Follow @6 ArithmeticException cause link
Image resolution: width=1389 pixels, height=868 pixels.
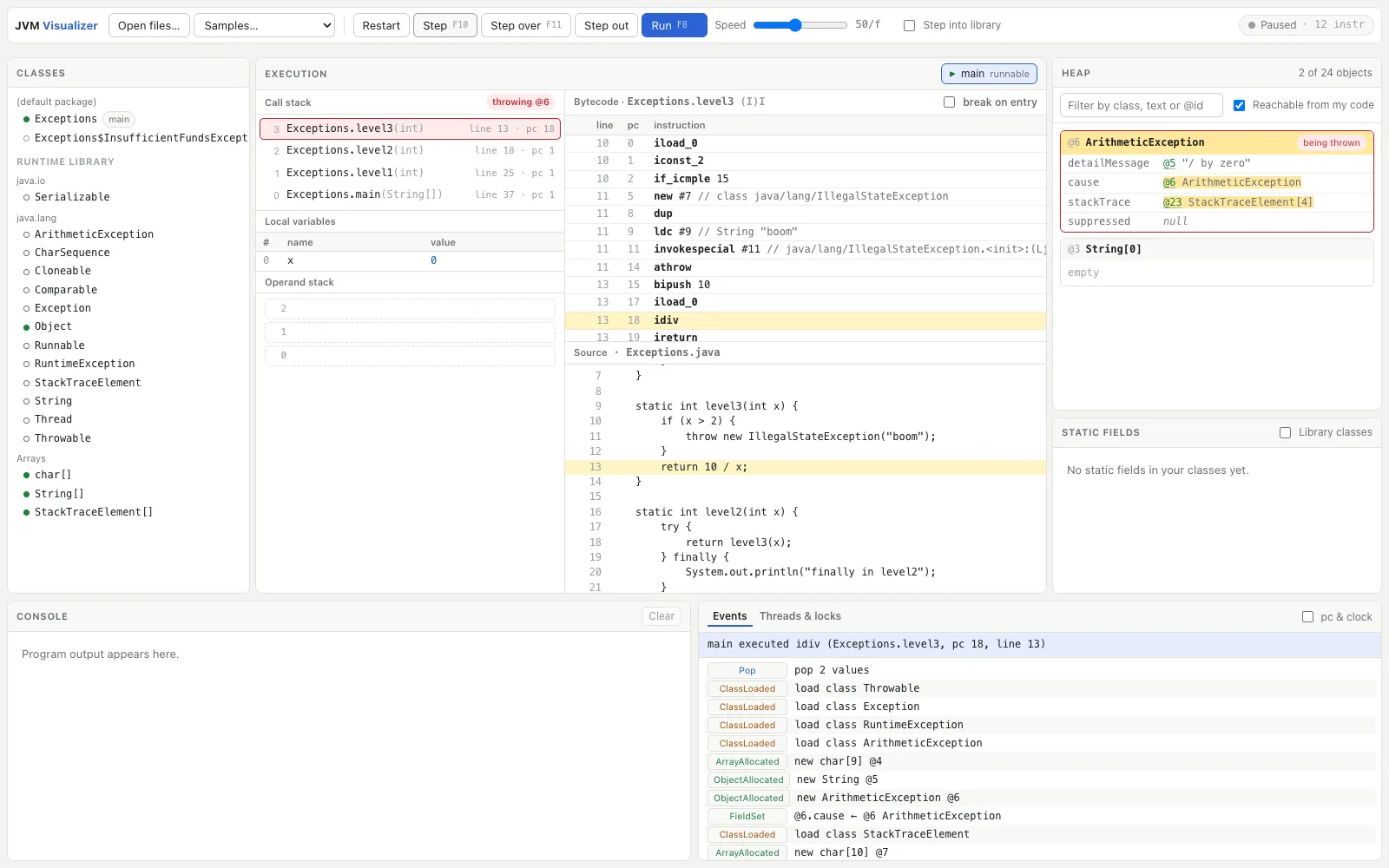point(1232,182)
